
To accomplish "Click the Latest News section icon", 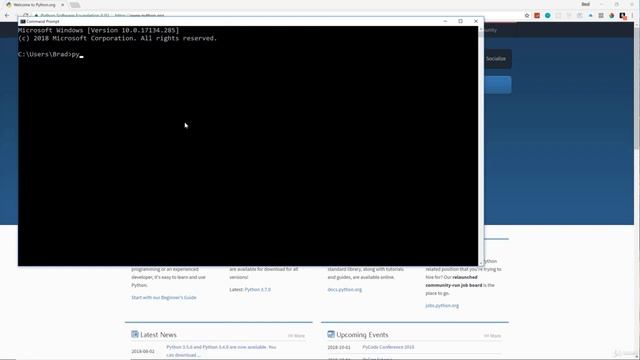I will (135, 334).
